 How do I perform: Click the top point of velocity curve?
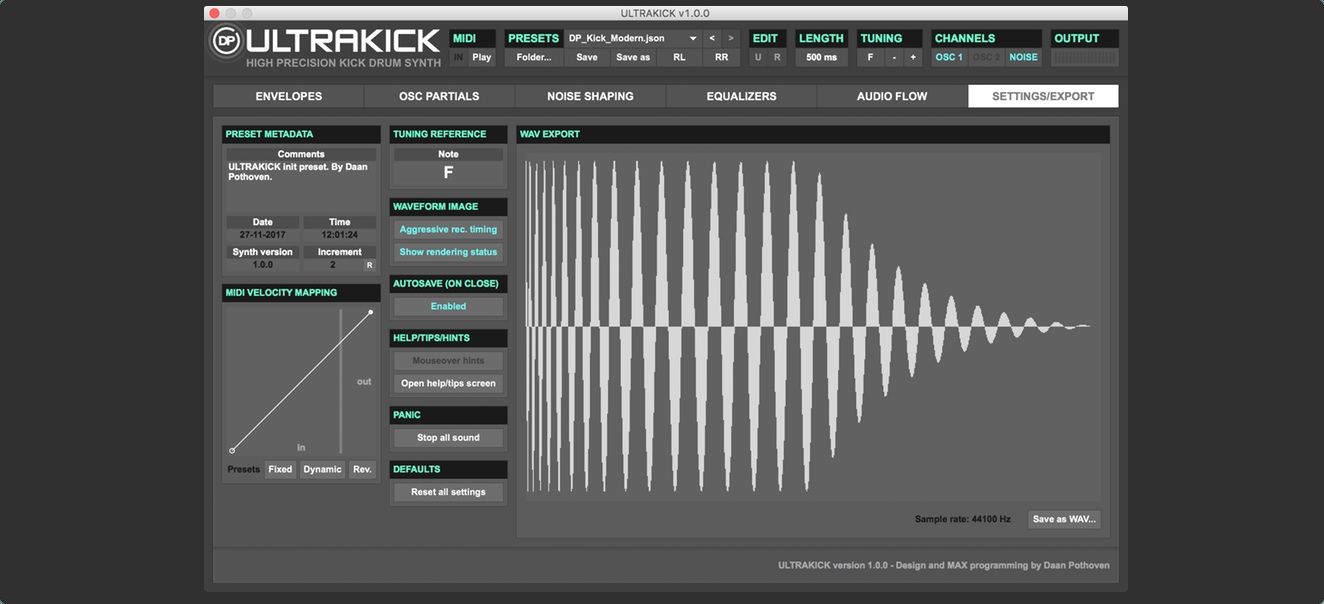[x=371, y=312]
